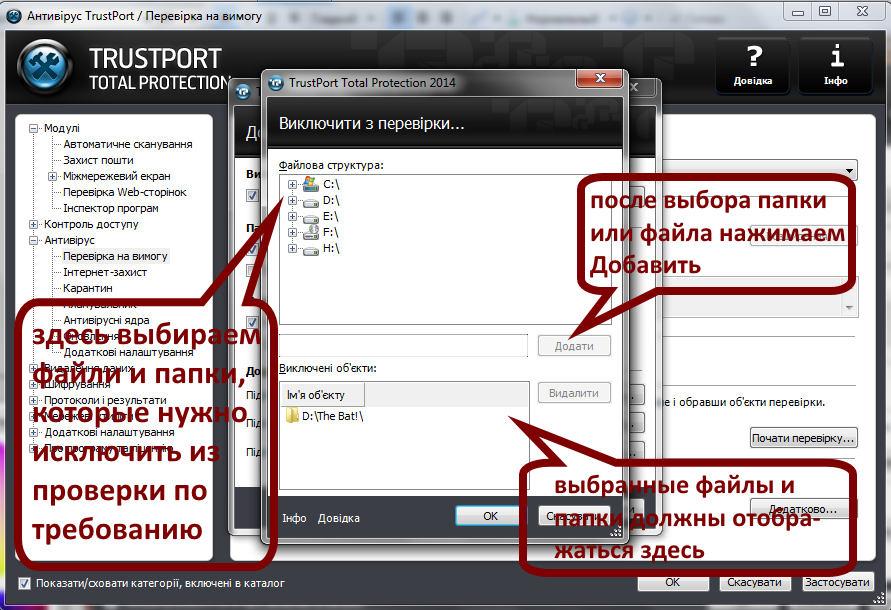Open the Інфо menu in exclusion dialog

[x=292, y=518]
